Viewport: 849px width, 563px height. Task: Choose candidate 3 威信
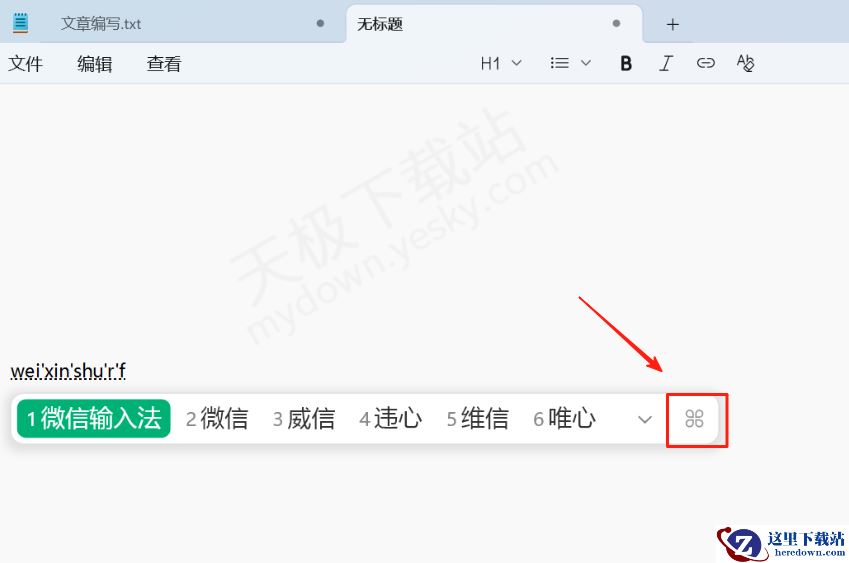pos(304,418)
